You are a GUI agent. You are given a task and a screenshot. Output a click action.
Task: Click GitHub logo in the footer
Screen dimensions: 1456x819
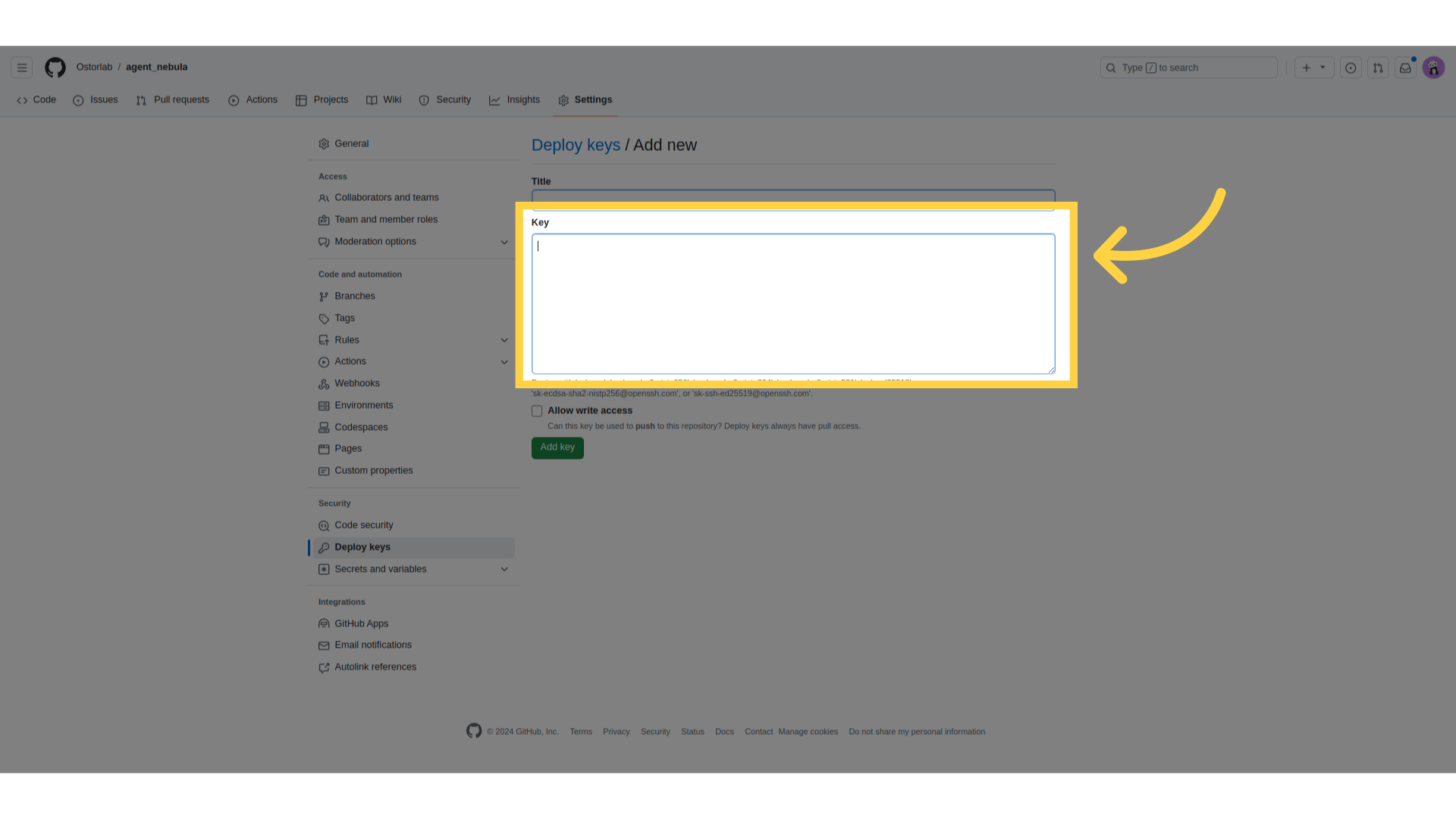pos(474,731)
